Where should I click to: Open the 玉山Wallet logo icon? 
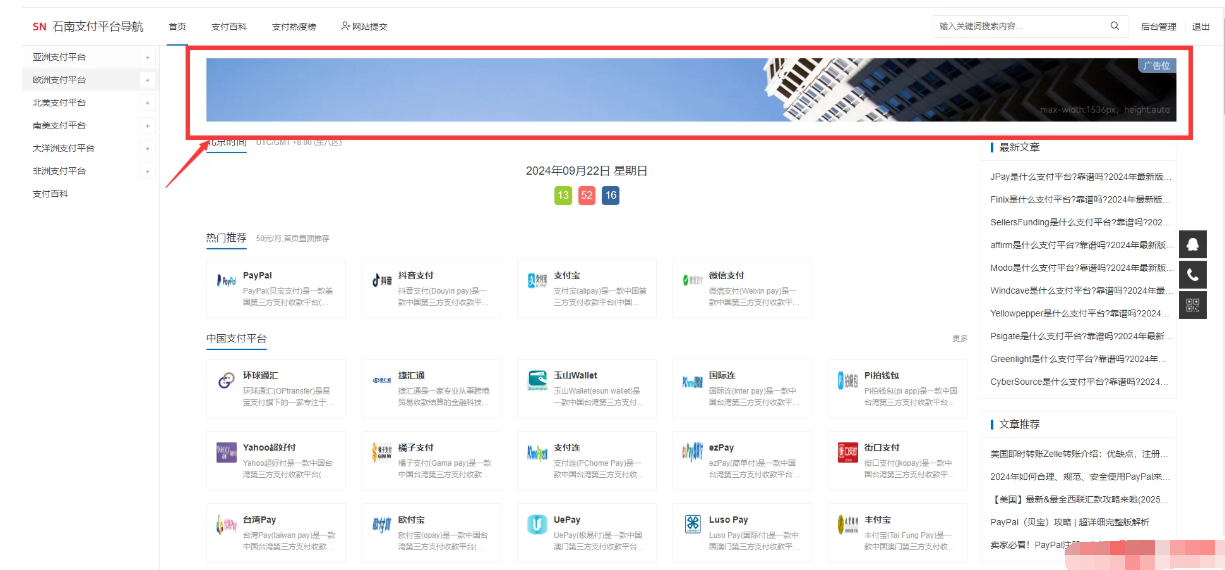(x=538, y=381)
